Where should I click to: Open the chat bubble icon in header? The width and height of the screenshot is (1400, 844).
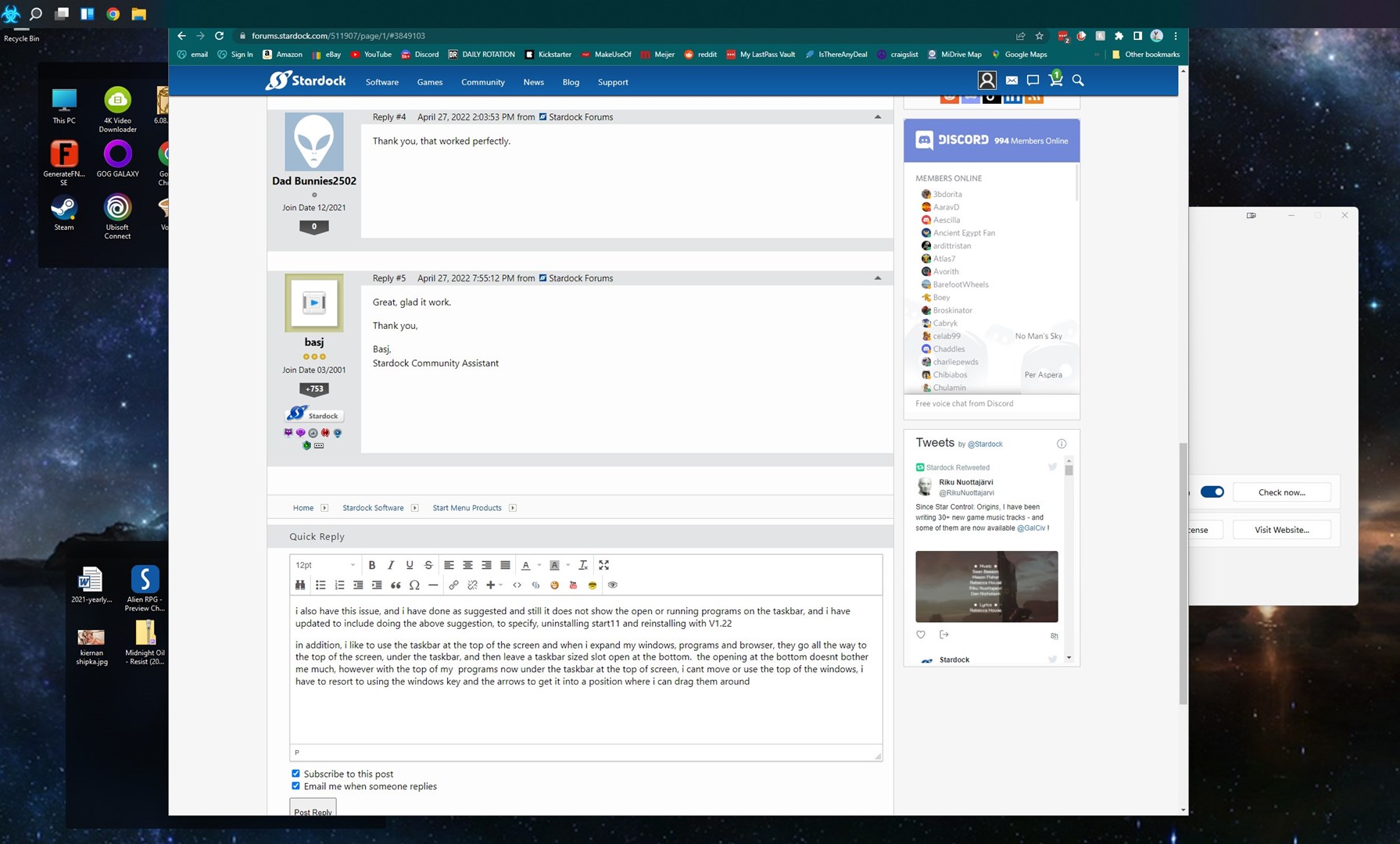point(1033,80)
